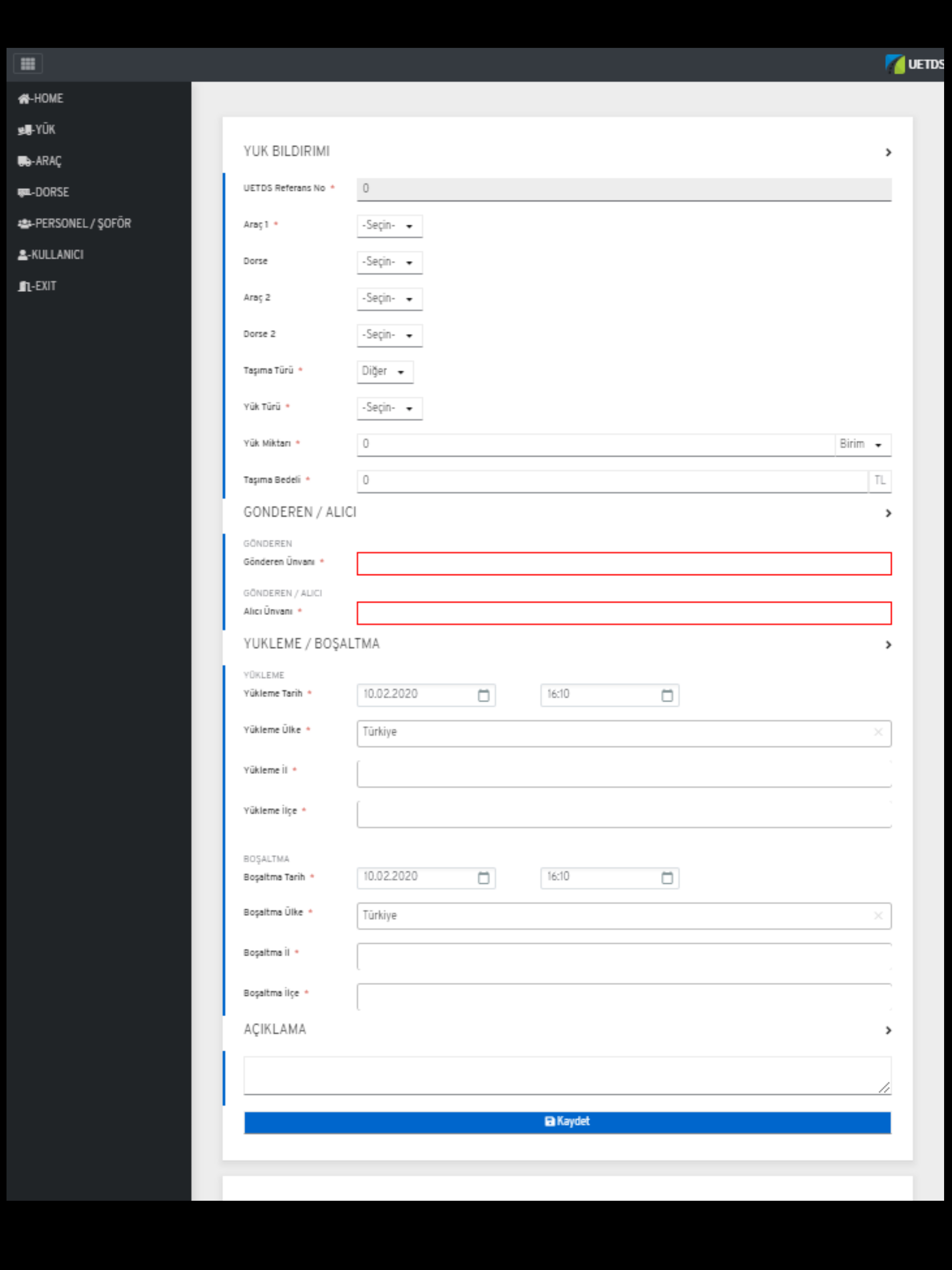Click the AÇIKLAMA section heading
952x1270 pixels.
click(274, 1030)
